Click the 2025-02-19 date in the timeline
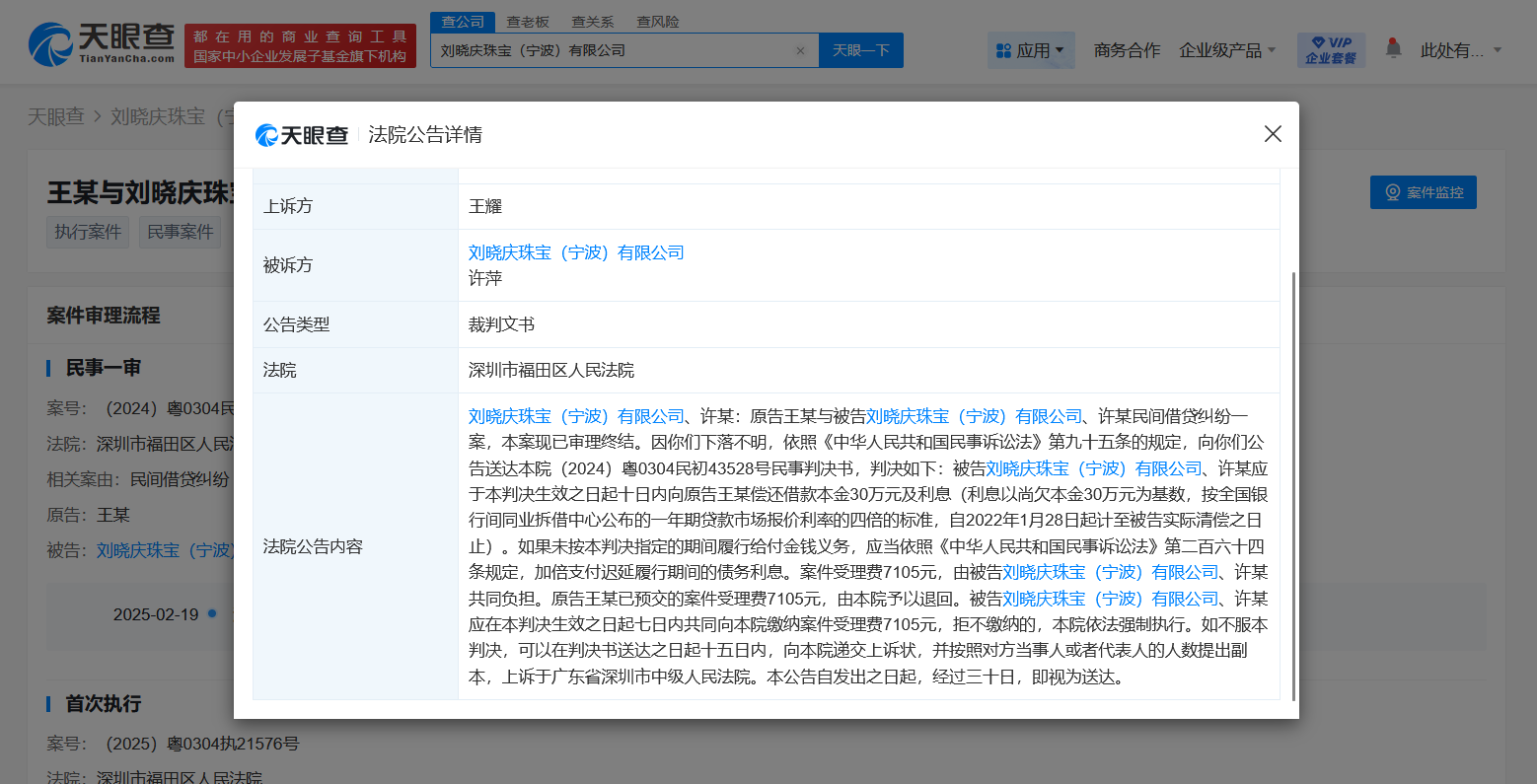1537x784 pixels. coord(156,614)
